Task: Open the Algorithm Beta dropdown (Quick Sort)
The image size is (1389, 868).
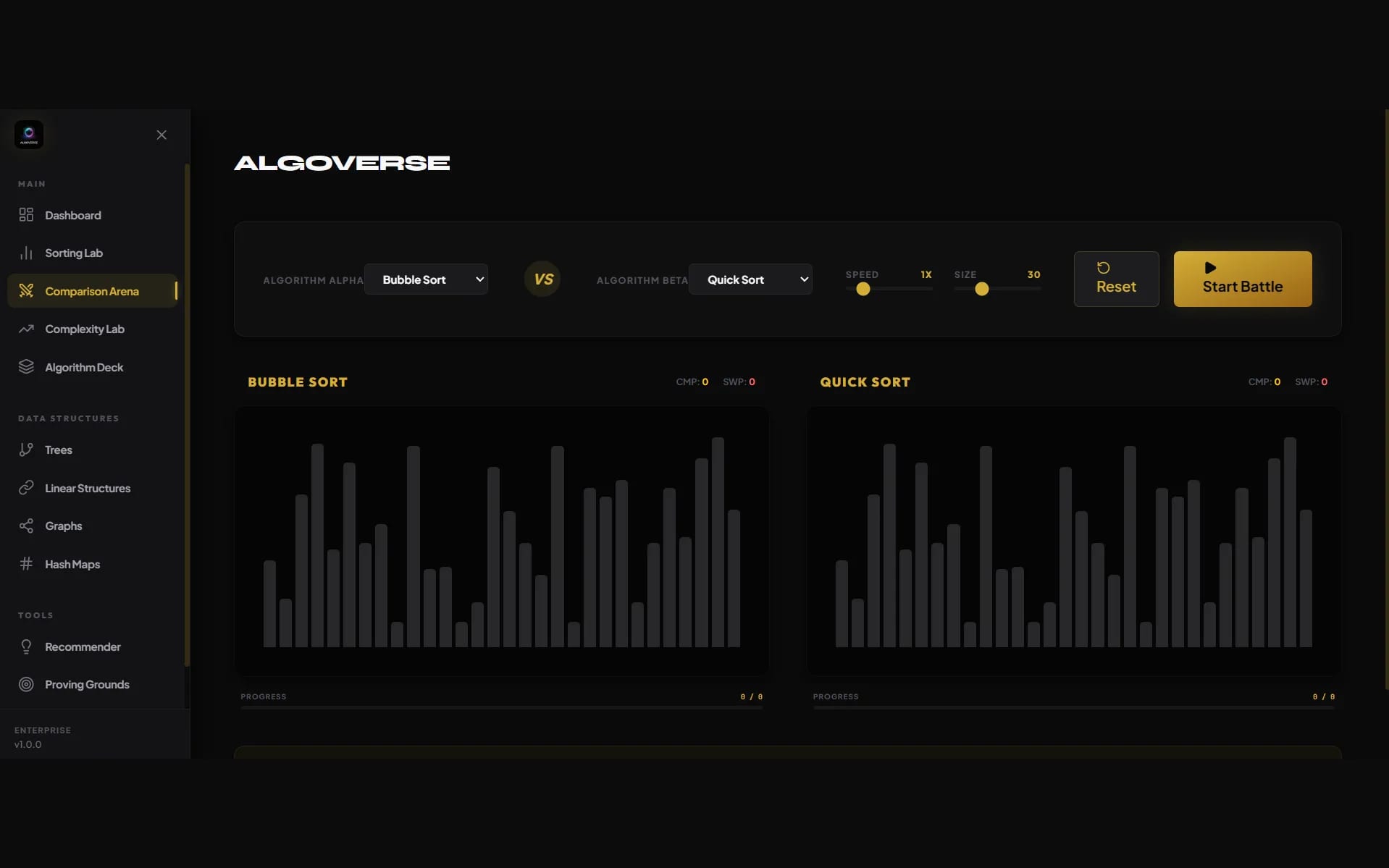Action: (x=750, y=279)
